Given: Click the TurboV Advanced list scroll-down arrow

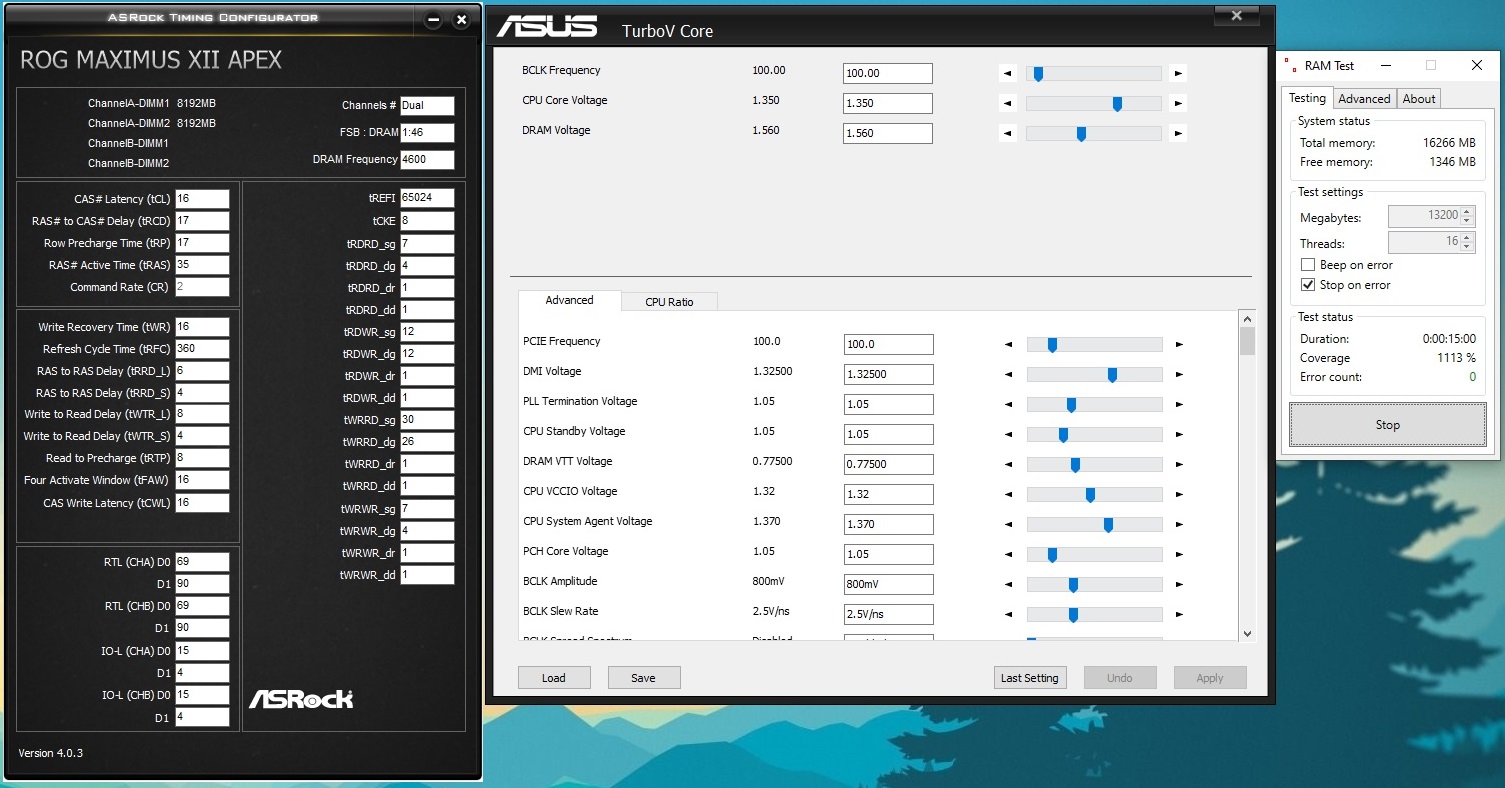Looking at the screenshot, I should click(1247, 633).
